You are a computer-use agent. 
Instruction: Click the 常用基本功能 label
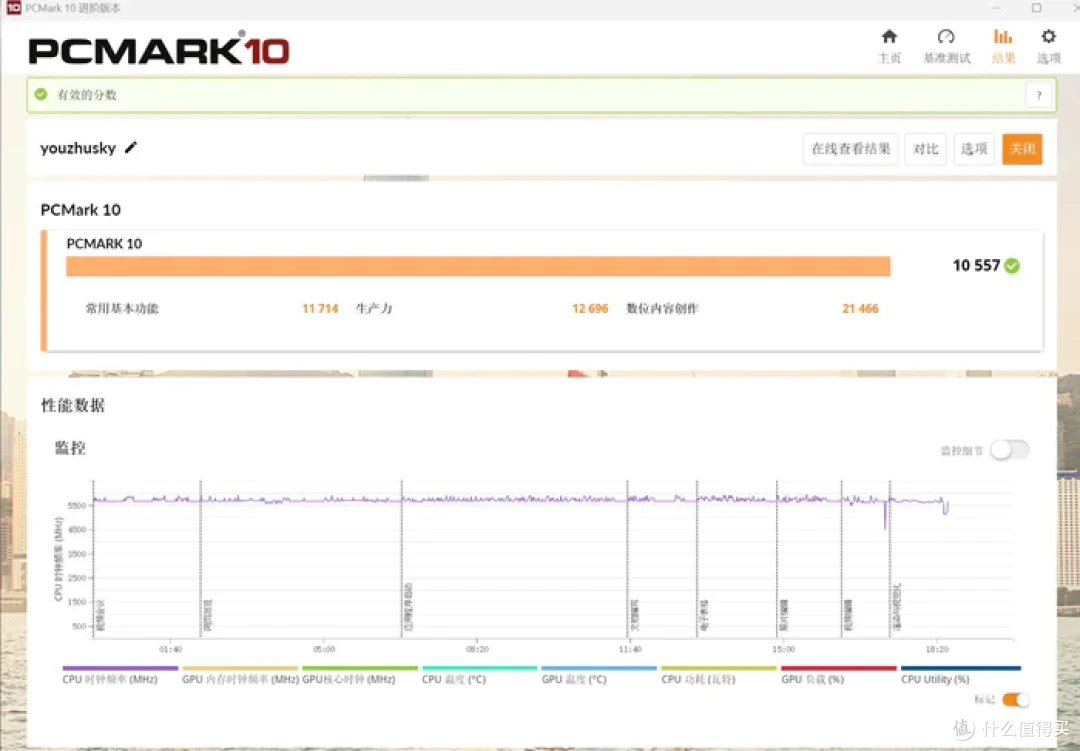(x=122, y=309)
